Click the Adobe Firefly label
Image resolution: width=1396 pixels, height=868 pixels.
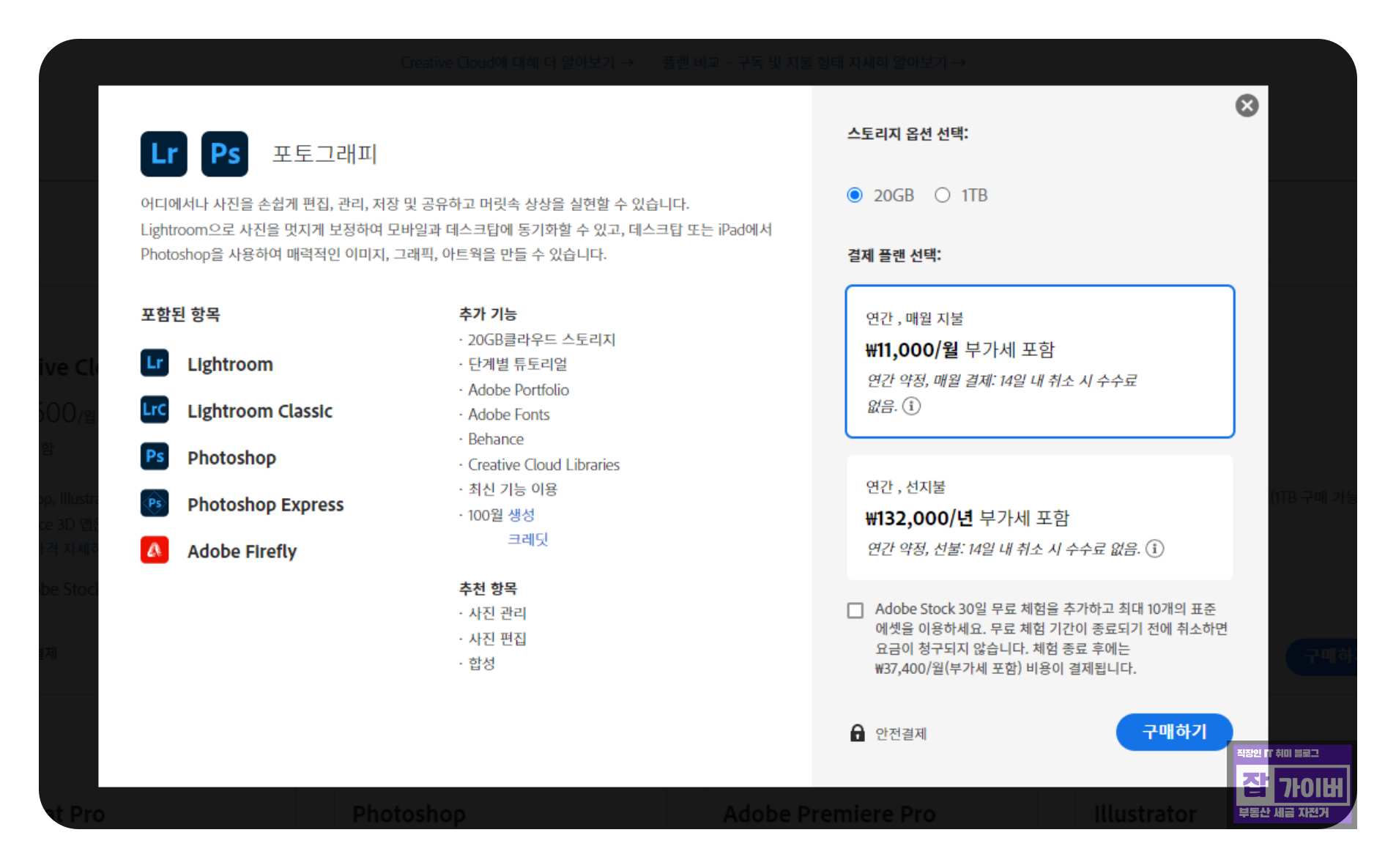click(x=242, y=552)
